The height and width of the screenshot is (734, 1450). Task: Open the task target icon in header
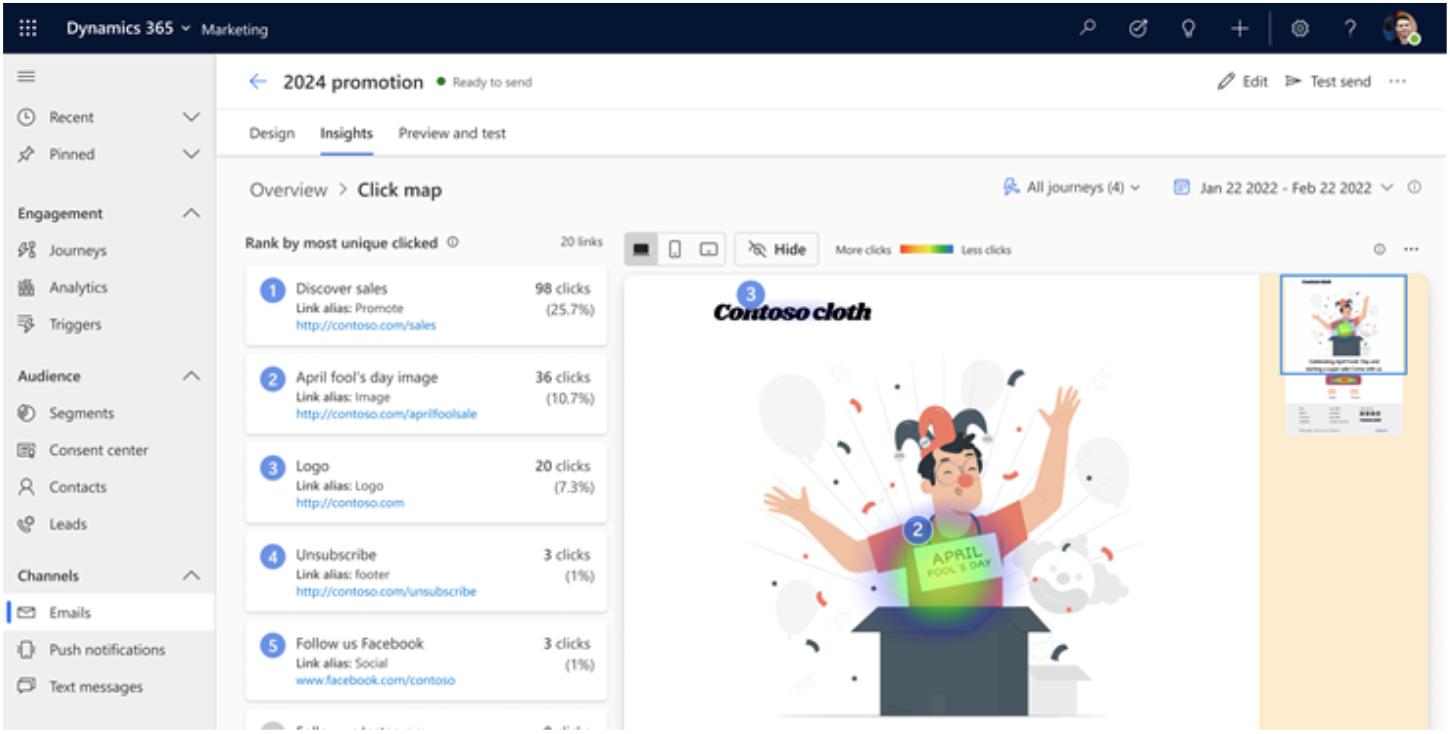1138,29
